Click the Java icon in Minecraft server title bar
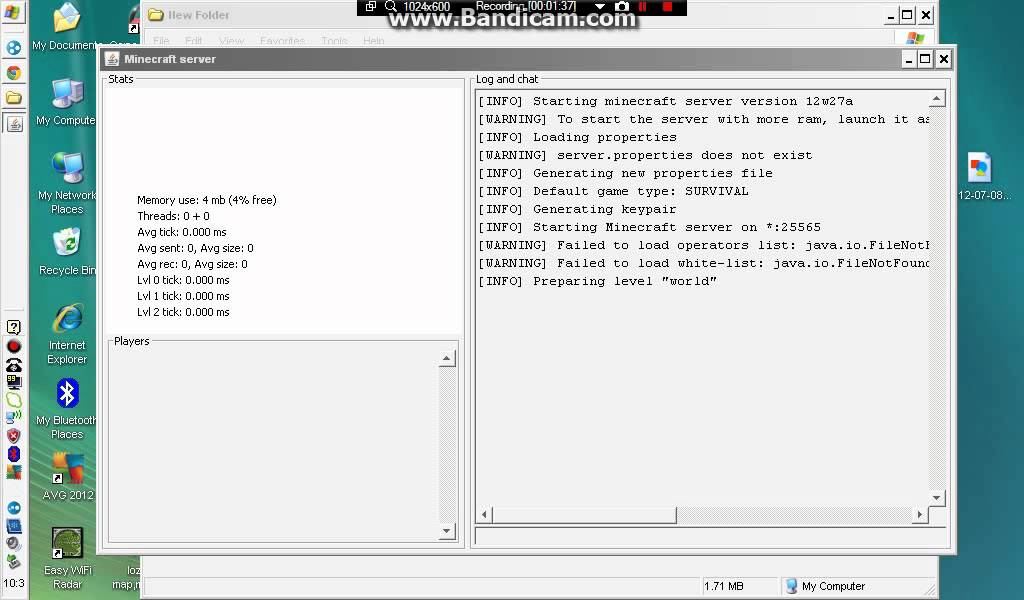The image size is (1024, 600). click(x=112, y=59)
